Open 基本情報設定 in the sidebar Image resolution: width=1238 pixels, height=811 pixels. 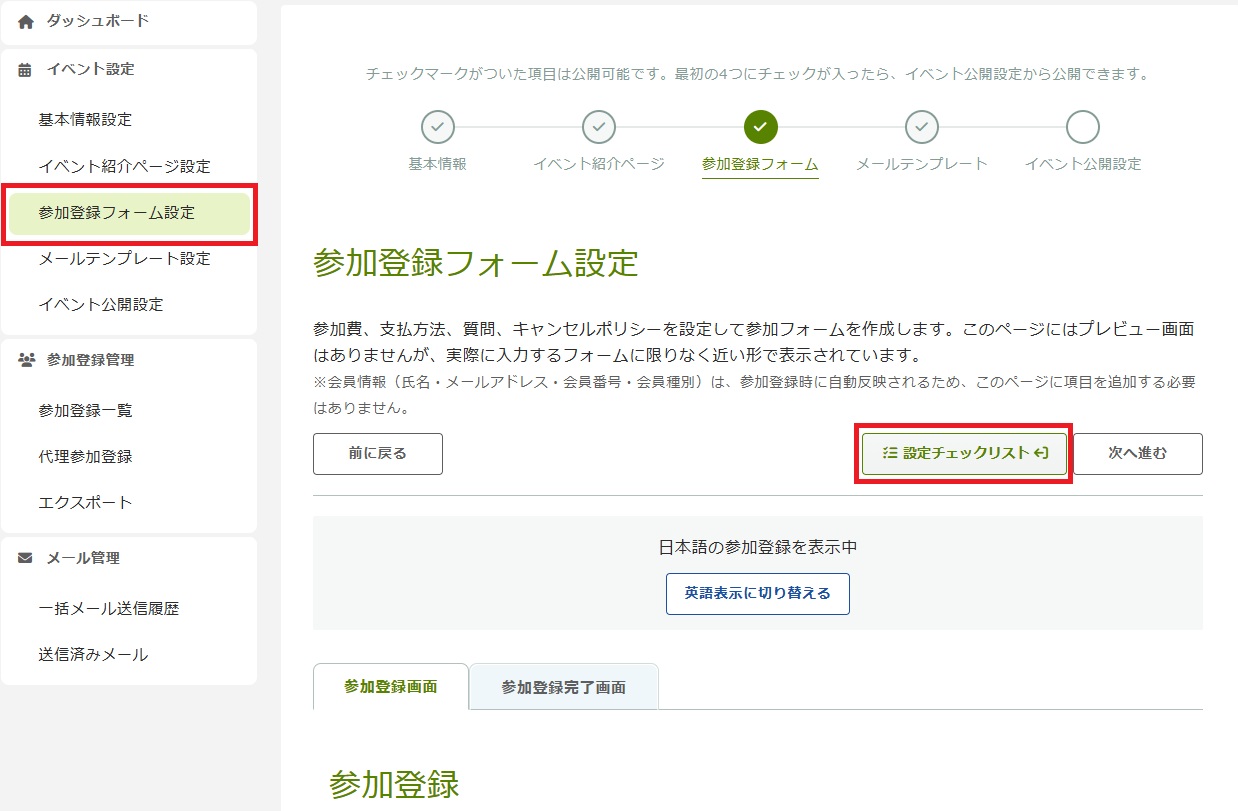coord(85,120)
